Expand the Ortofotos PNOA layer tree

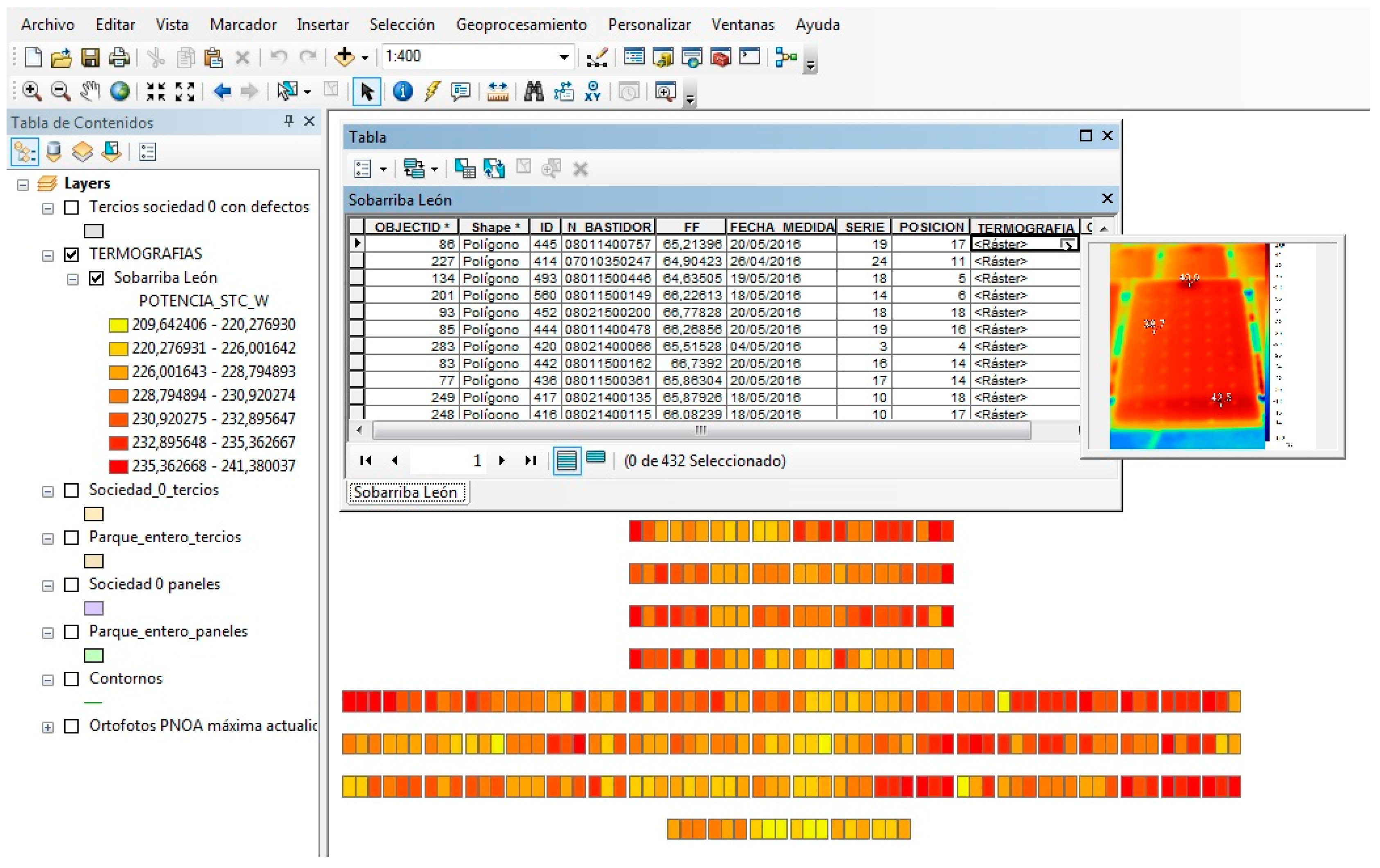(x=47, y=728)
